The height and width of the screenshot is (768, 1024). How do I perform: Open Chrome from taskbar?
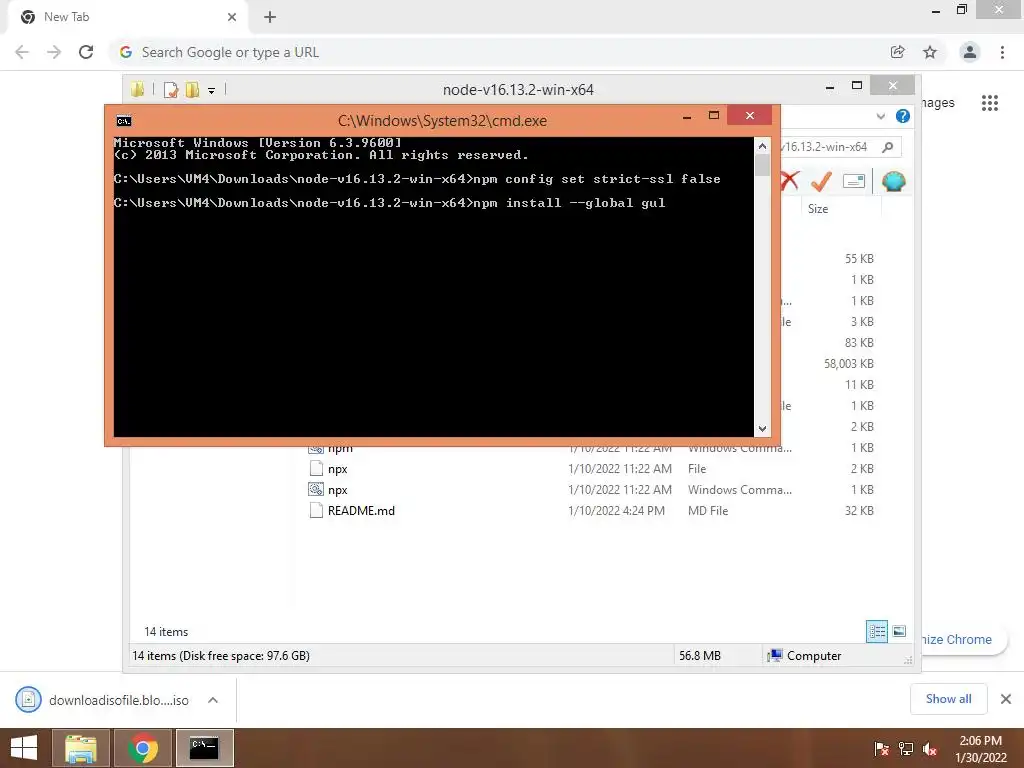pos(143,748)
